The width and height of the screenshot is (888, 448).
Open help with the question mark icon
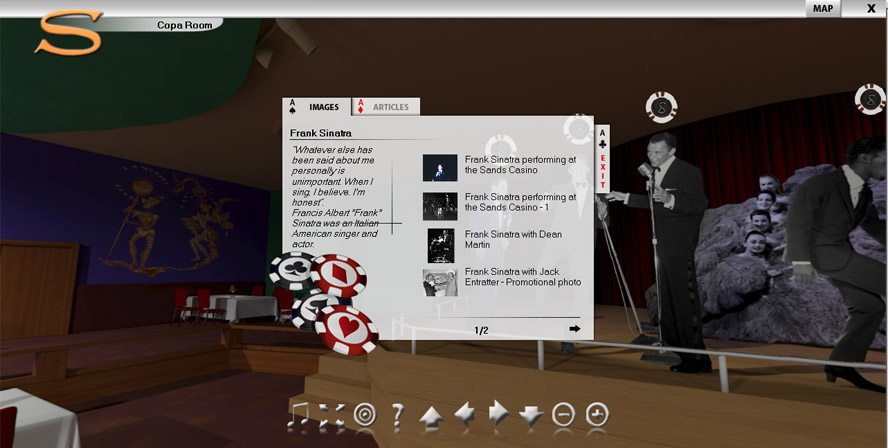[398, 415]
